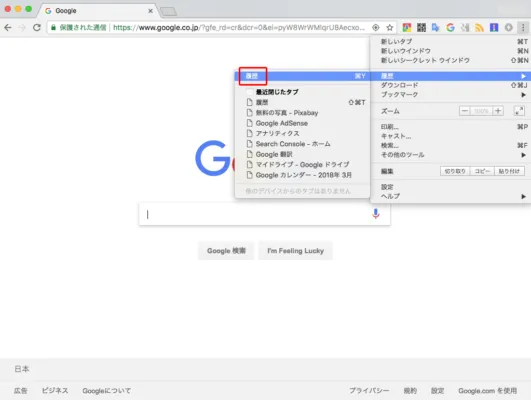This screenshot has height=400, width=531.
Task: Go back with the browser back arrow
Action: point(7,27)
